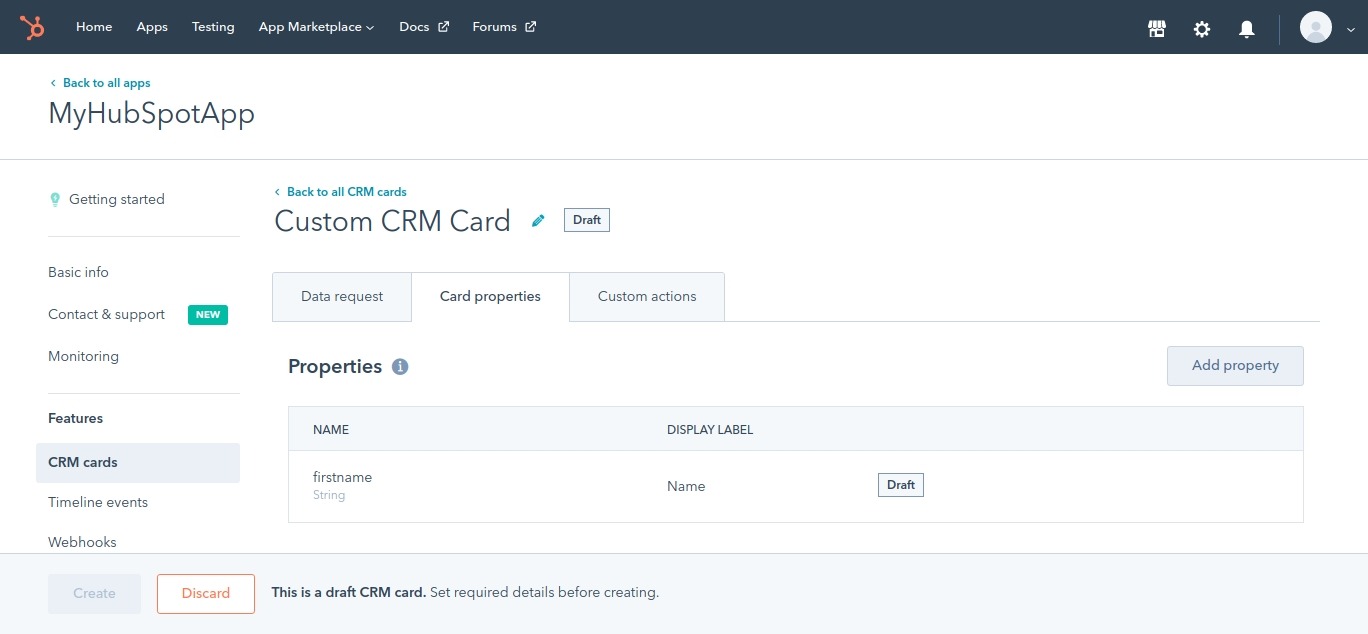Screen dimensions: 1368x634
Task: Open the firstname property row
Action: click(x=342, y=478)
